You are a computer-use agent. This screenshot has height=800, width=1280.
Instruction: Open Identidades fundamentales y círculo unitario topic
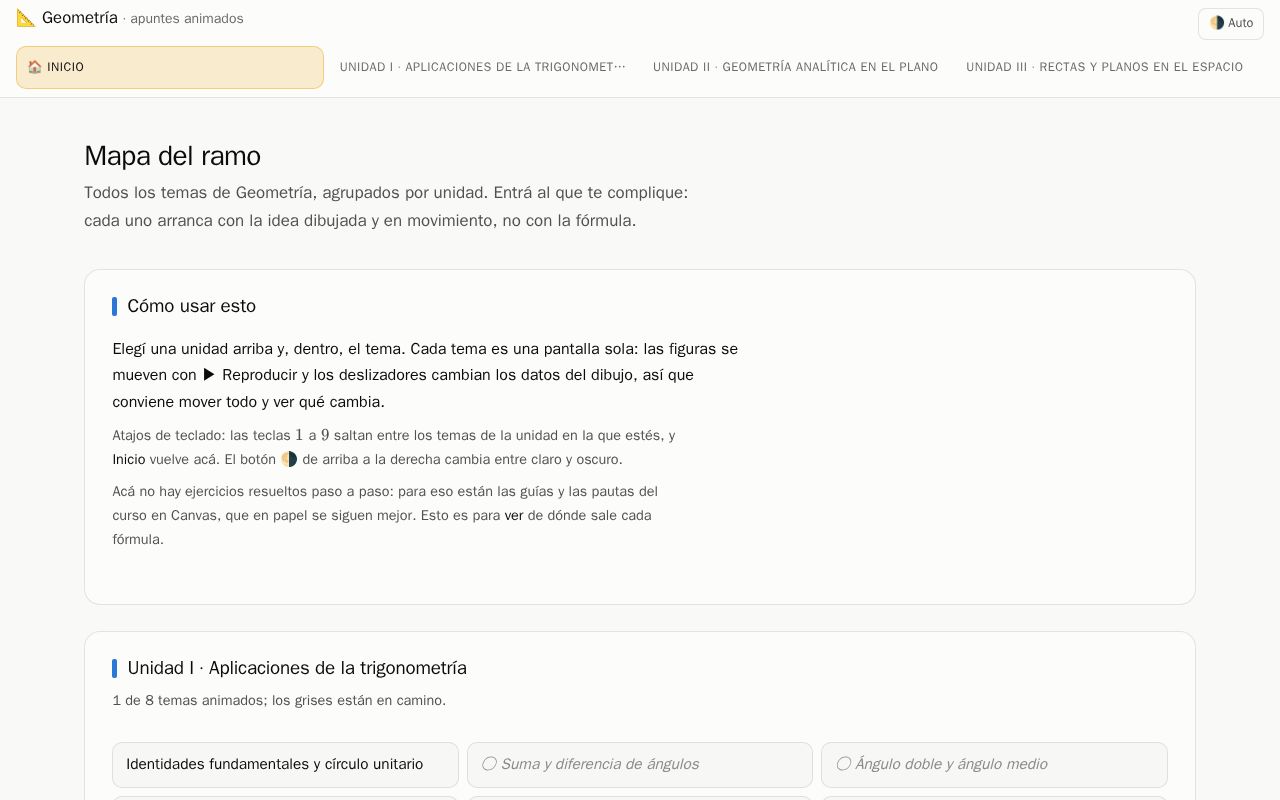click(x=285, y=765)
